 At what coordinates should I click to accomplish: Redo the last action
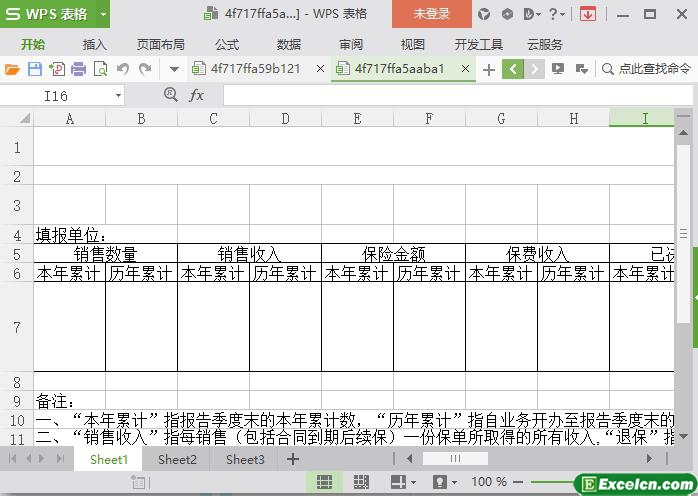pyautogui.click(x=145, y=69)
